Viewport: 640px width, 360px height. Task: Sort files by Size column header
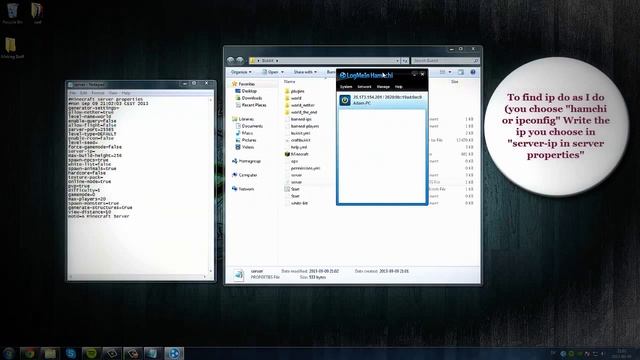click(454, 82)
